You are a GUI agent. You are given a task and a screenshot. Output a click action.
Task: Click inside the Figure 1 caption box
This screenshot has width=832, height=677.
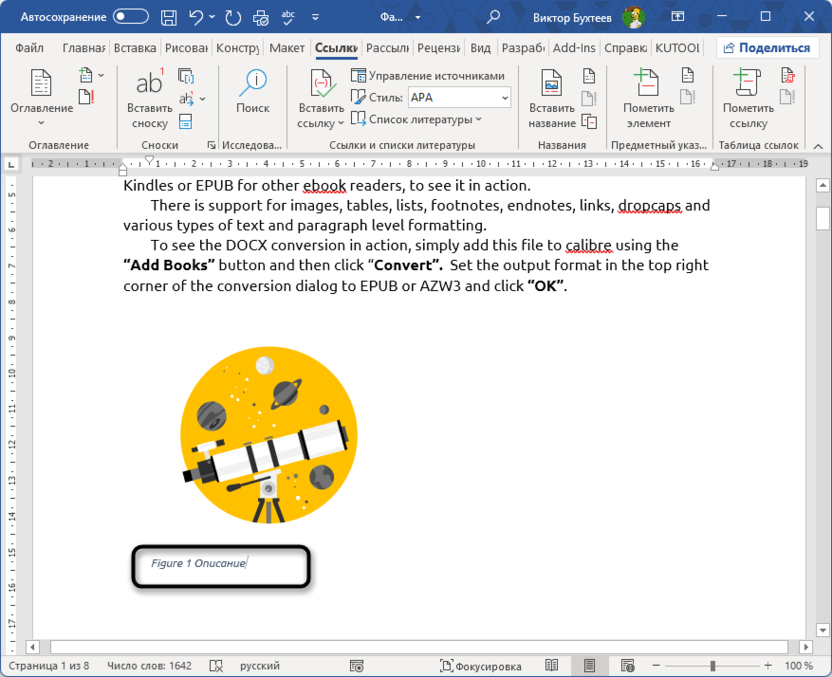219,566
